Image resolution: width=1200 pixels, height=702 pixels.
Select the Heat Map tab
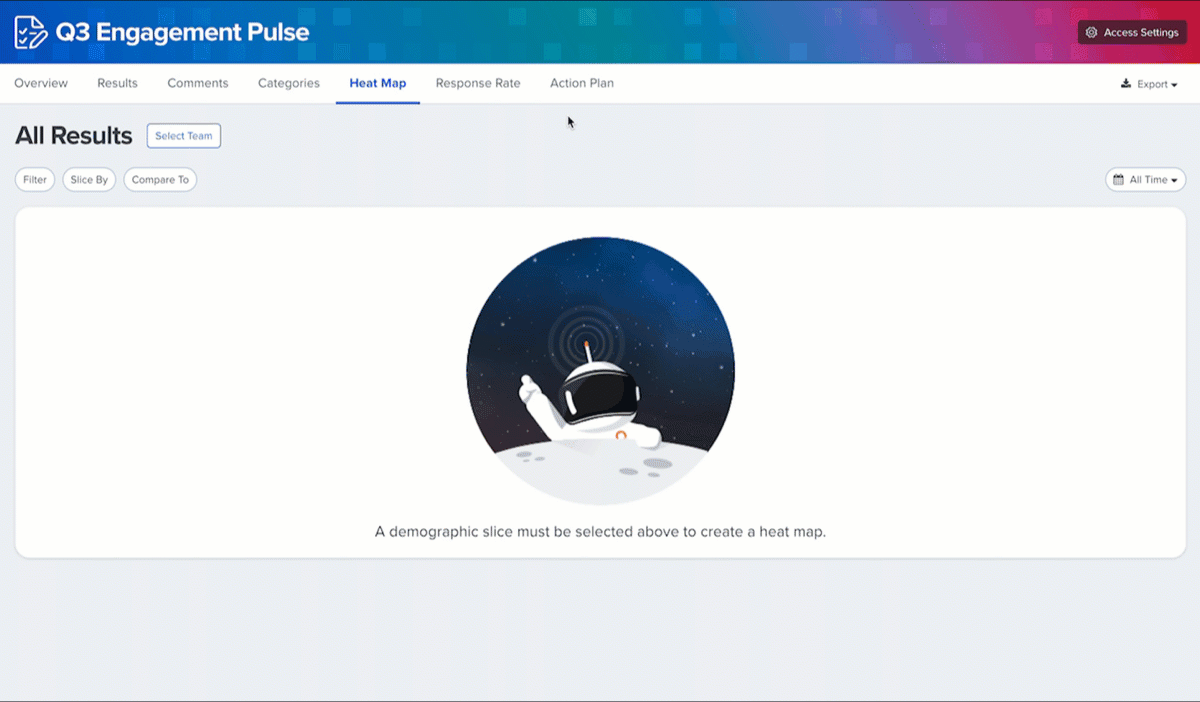378,83
